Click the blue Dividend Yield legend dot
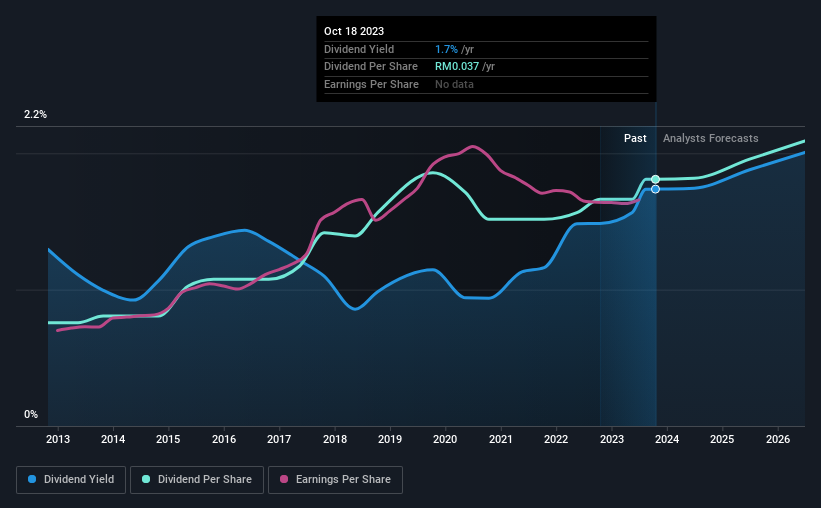 (32, 479)
